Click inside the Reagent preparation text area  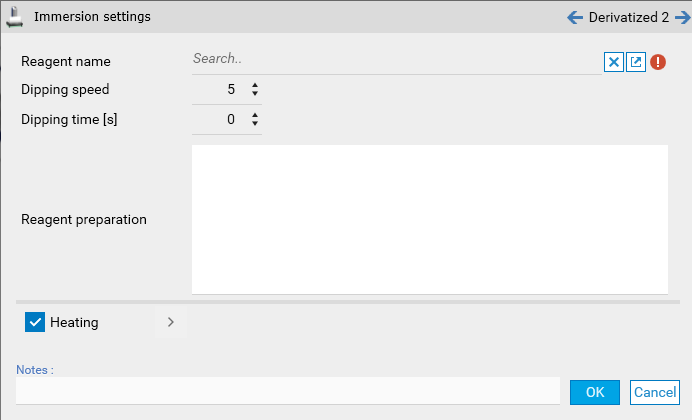click(x=429, y=219)
